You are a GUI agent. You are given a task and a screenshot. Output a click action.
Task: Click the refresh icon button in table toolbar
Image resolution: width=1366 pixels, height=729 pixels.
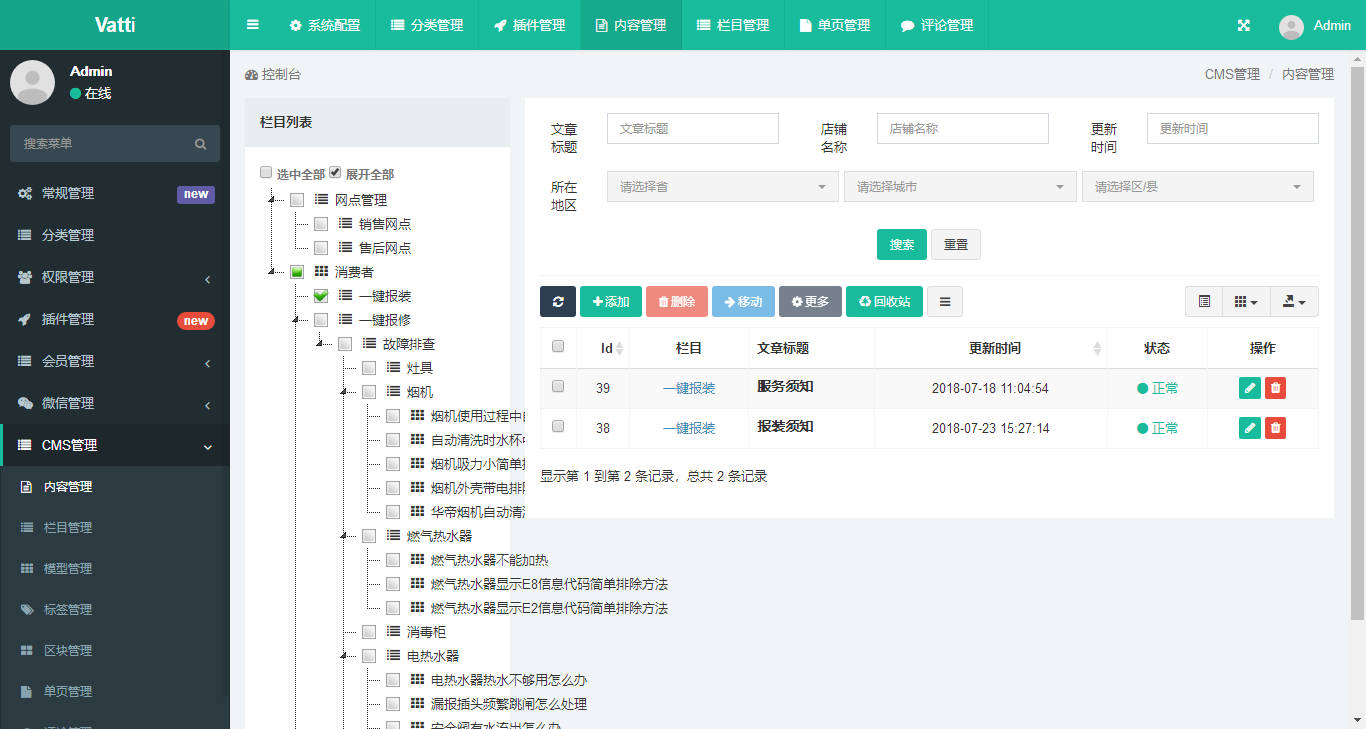(558, 302)
